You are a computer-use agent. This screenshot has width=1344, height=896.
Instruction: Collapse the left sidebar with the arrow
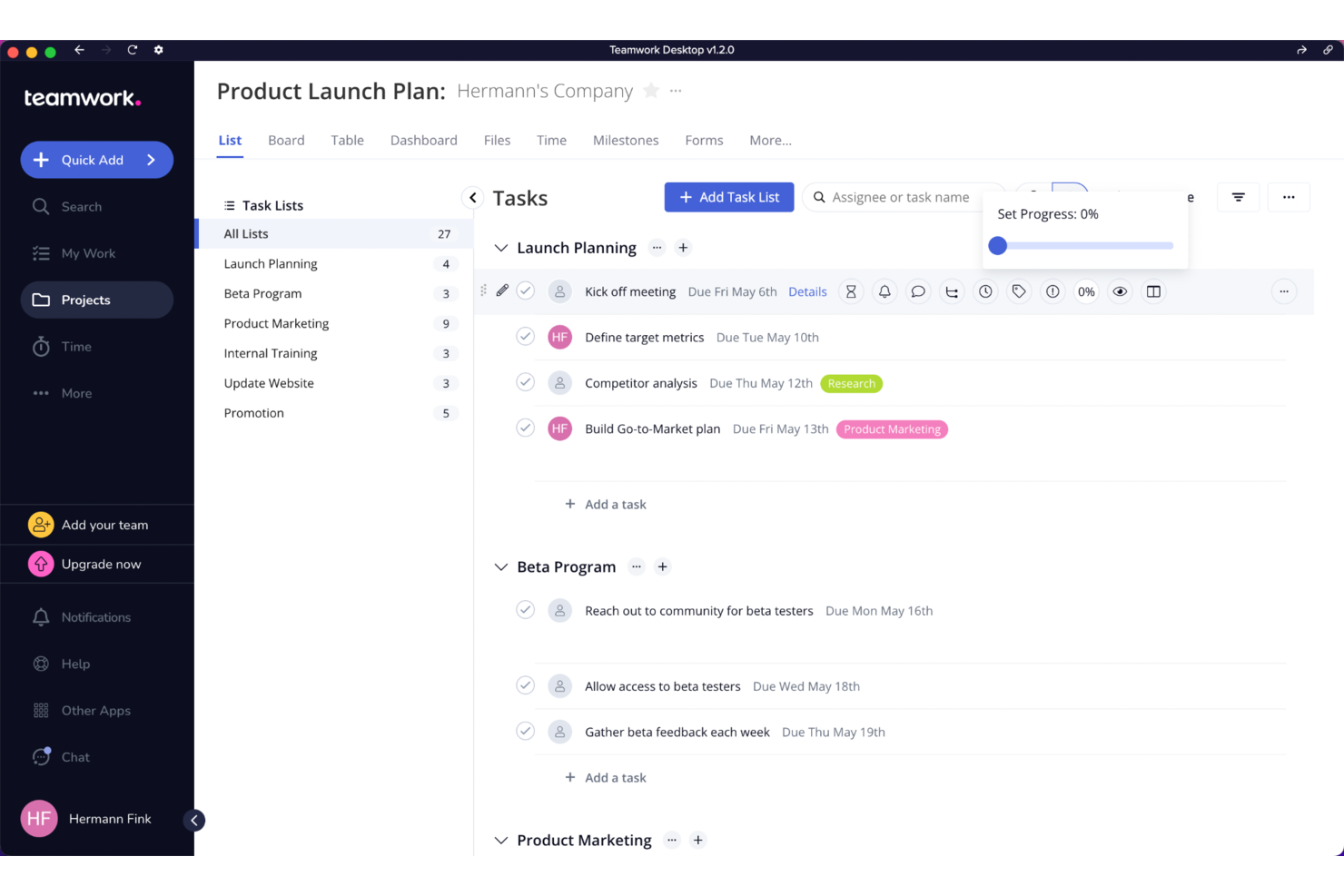(x=194, y=821)
